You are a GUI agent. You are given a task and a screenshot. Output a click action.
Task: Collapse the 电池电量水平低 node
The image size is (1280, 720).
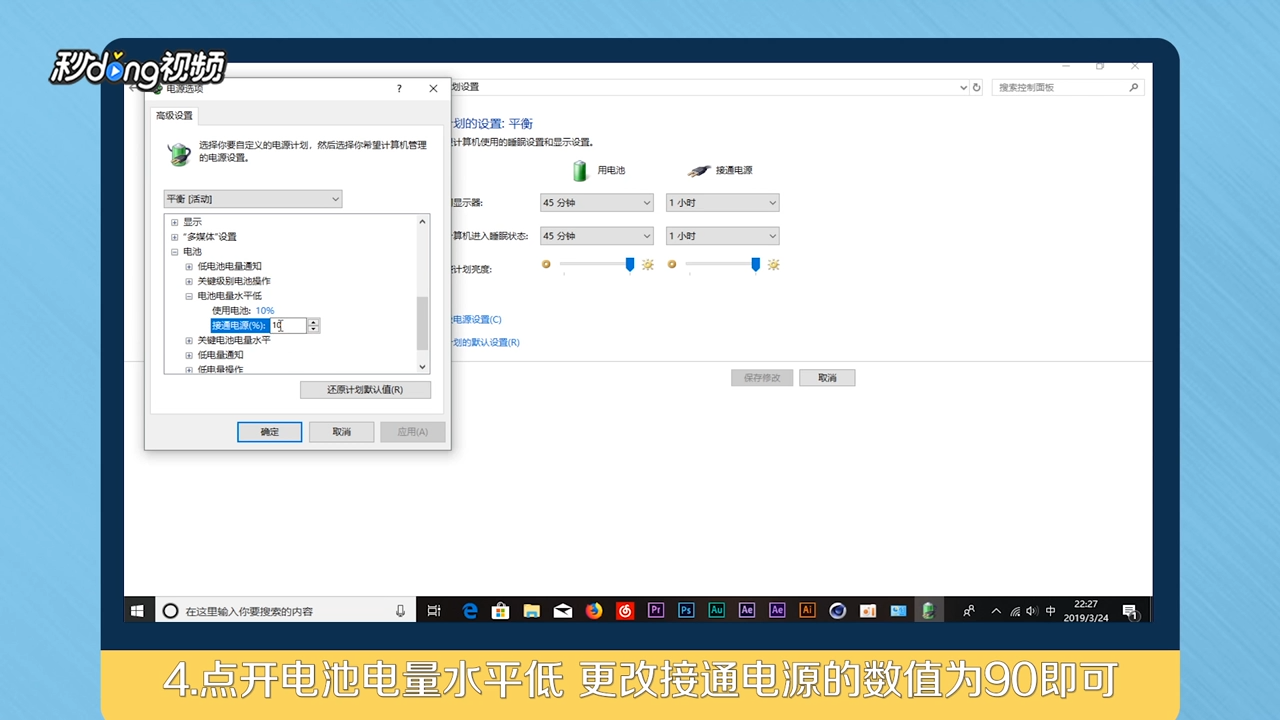pos(189,296)
